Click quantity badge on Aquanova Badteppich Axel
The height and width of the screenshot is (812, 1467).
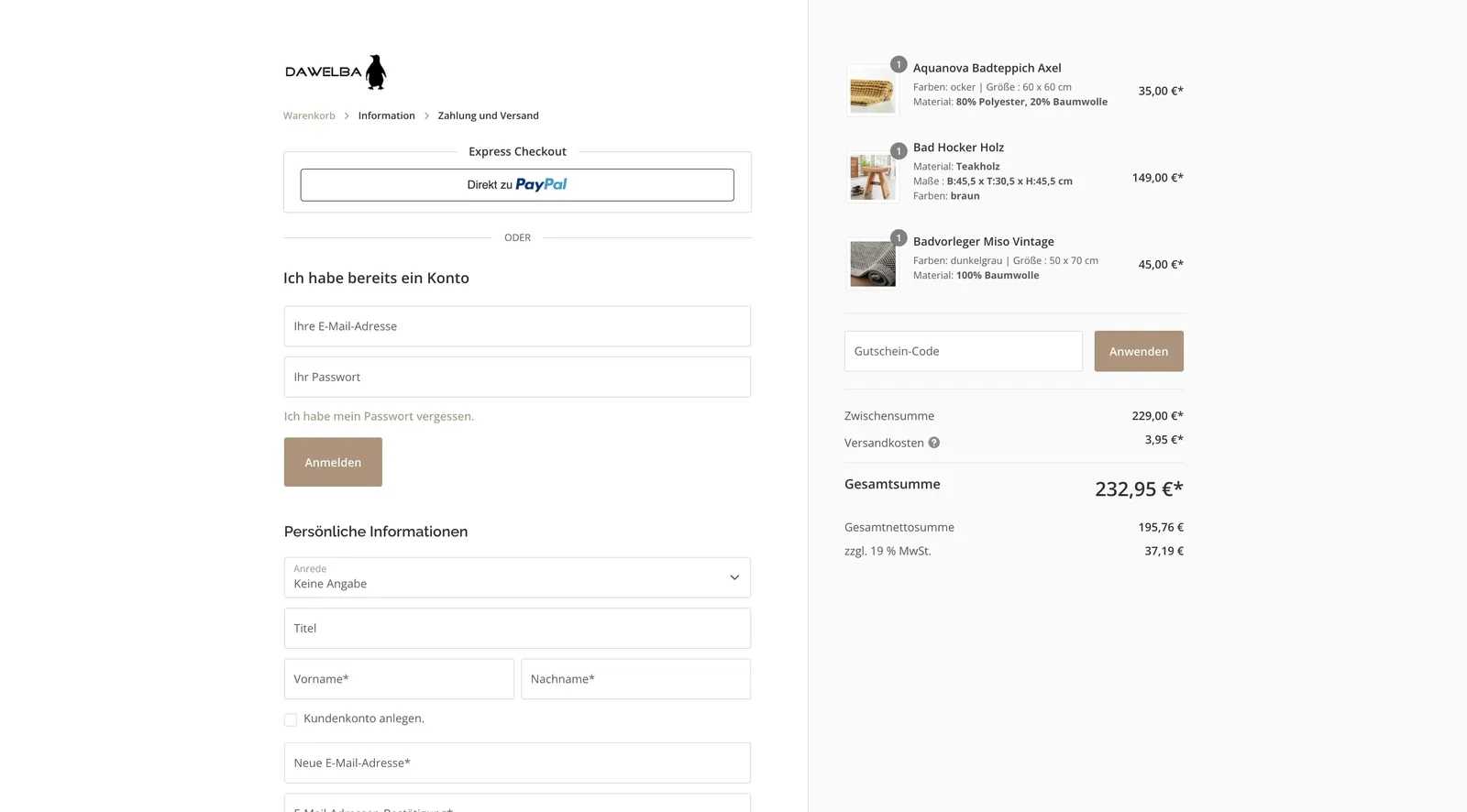(x=899, y=64)
